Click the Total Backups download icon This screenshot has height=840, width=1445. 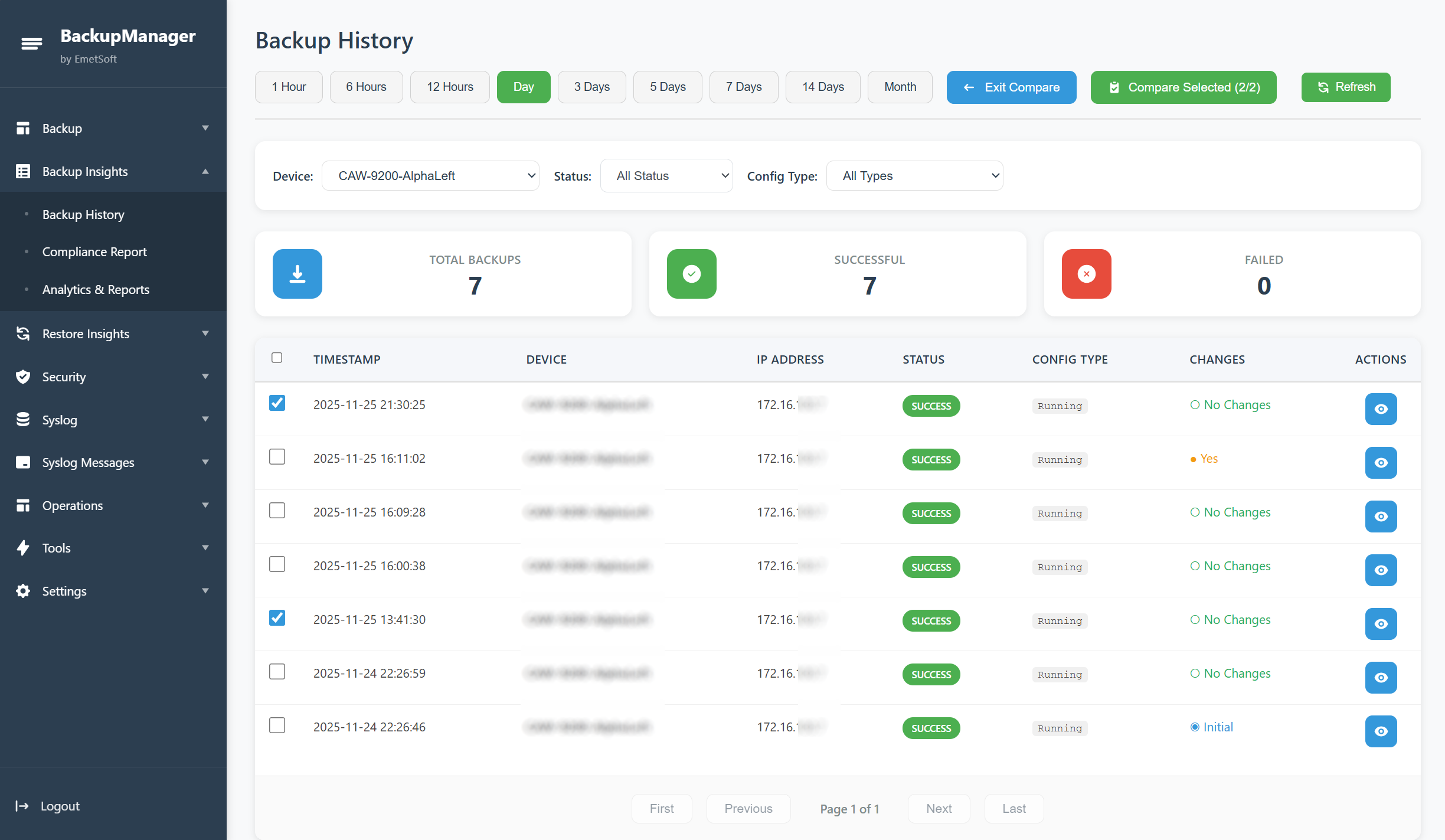click(x=297, y=274)
